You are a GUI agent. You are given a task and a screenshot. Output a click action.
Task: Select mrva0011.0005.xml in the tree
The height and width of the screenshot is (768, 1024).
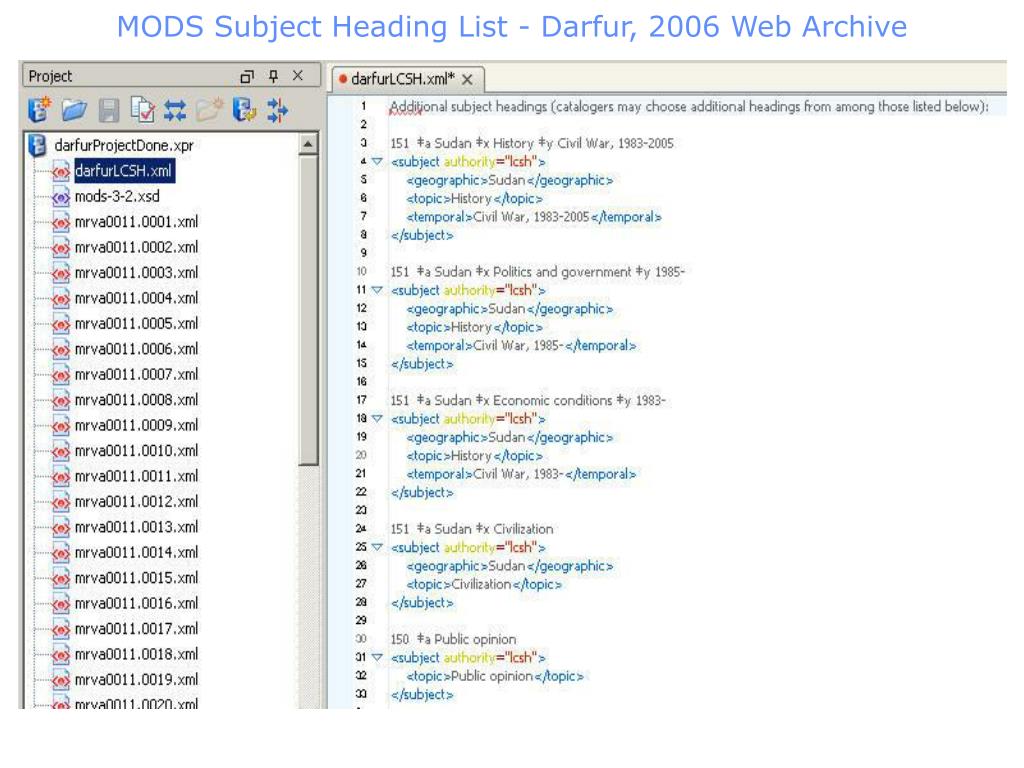click(x=136, y=323)
